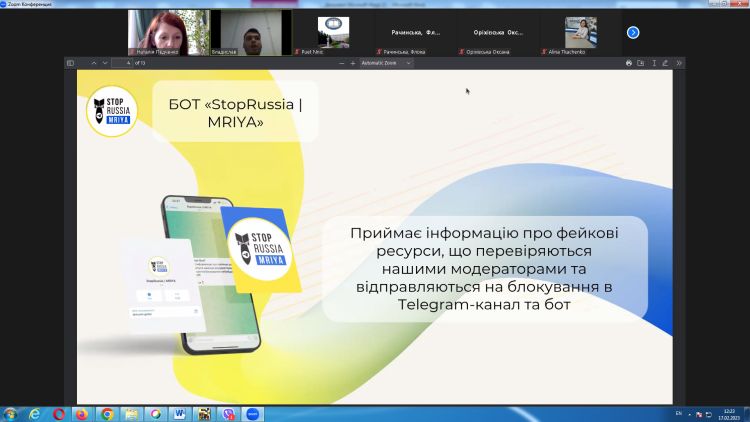Open PDF viewer tools menu chevrons
This screenshot has width=750, height=422.
coord(679,63)
